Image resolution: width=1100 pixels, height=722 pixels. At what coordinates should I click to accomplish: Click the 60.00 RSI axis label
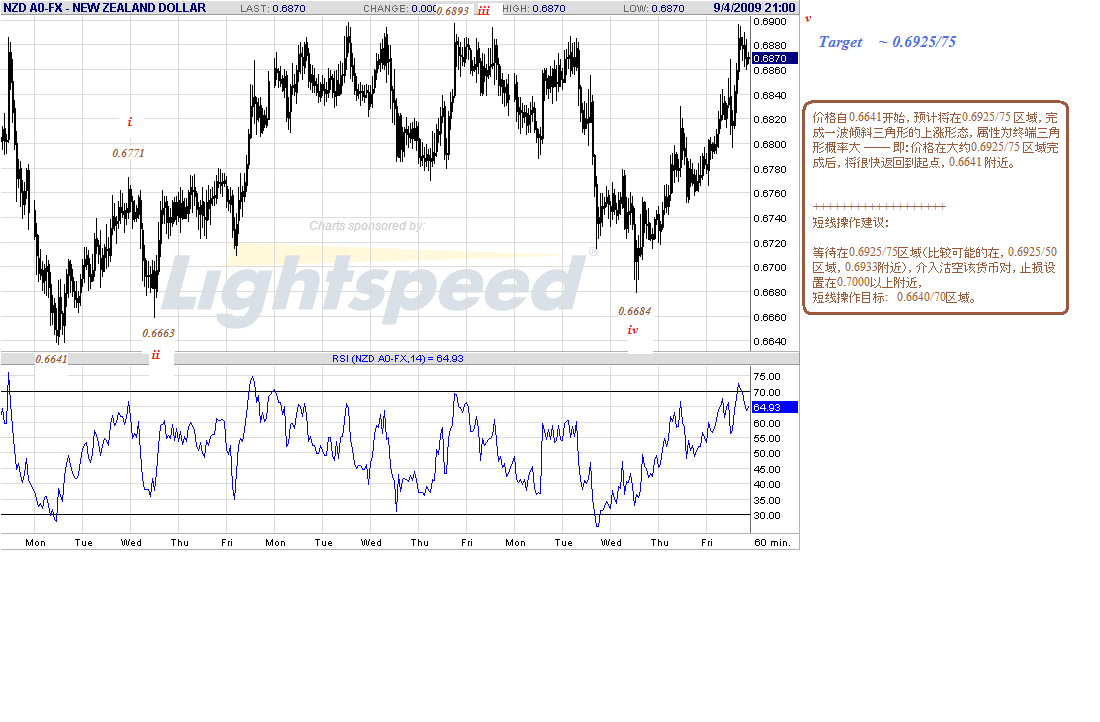767,423
